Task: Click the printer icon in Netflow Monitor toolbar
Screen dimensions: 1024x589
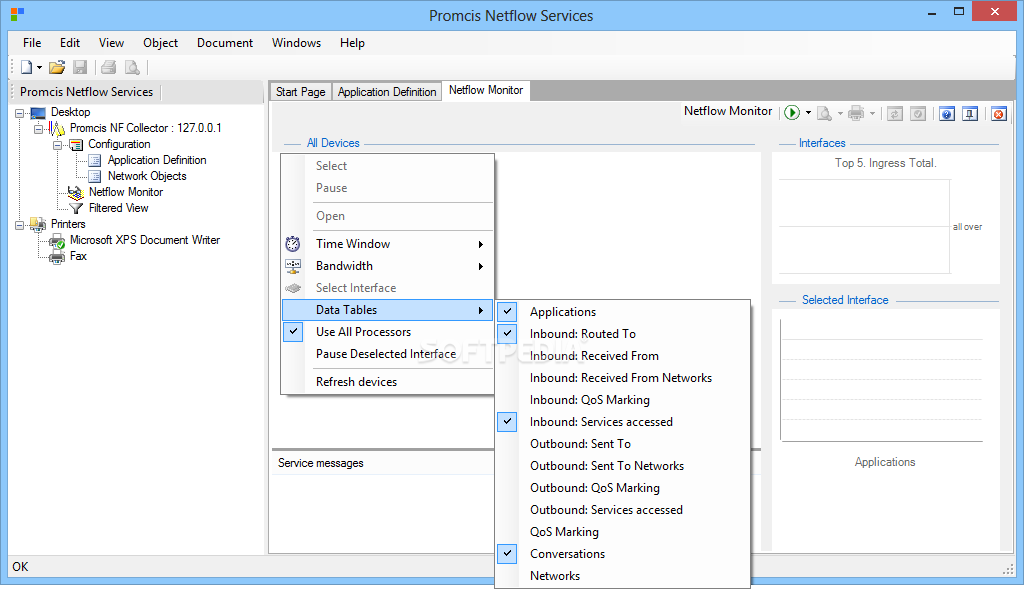Action: [x=856, y=114]
